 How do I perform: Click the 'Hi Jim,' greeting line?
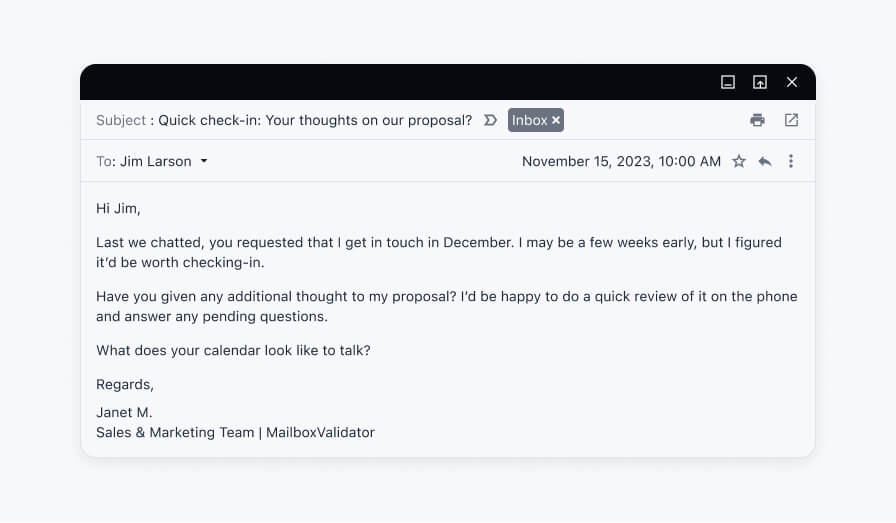point(118,209)
